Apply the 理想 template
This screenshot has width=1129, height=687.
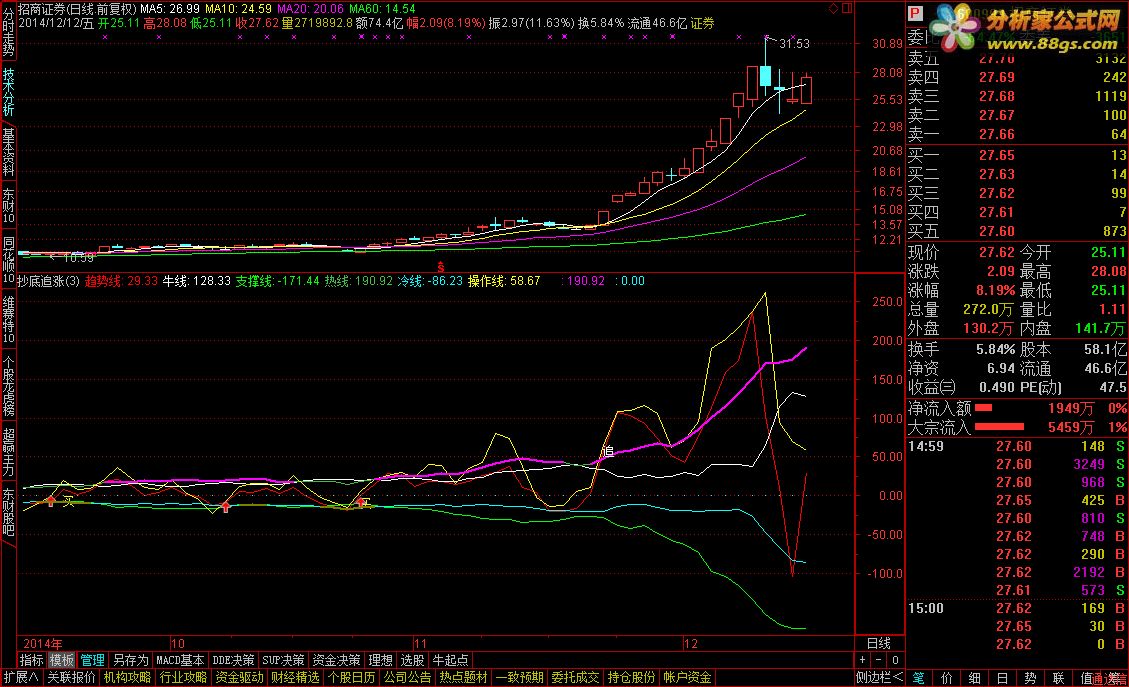[x=381, y=660]
